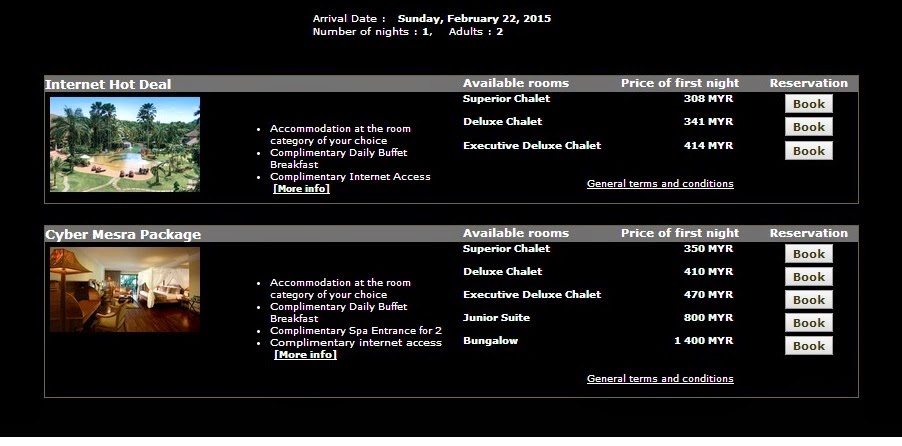This screenshot has width=902, height=446.
Task: Book the 470 MYR Executive Deluxe Chalet
Action: 808,300
